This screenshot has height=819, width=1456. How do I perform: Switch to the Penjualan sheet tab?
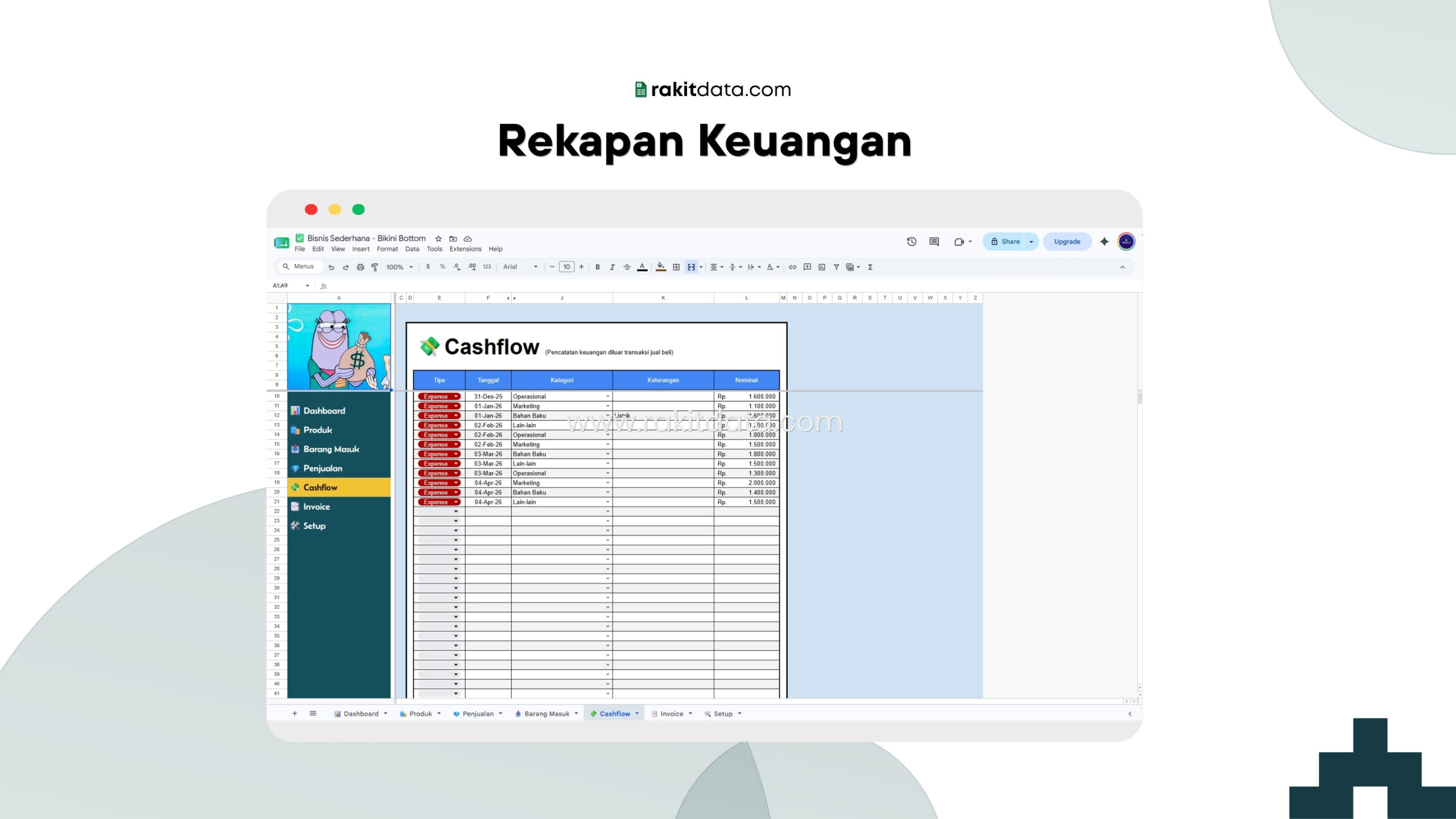pos(478,714)
